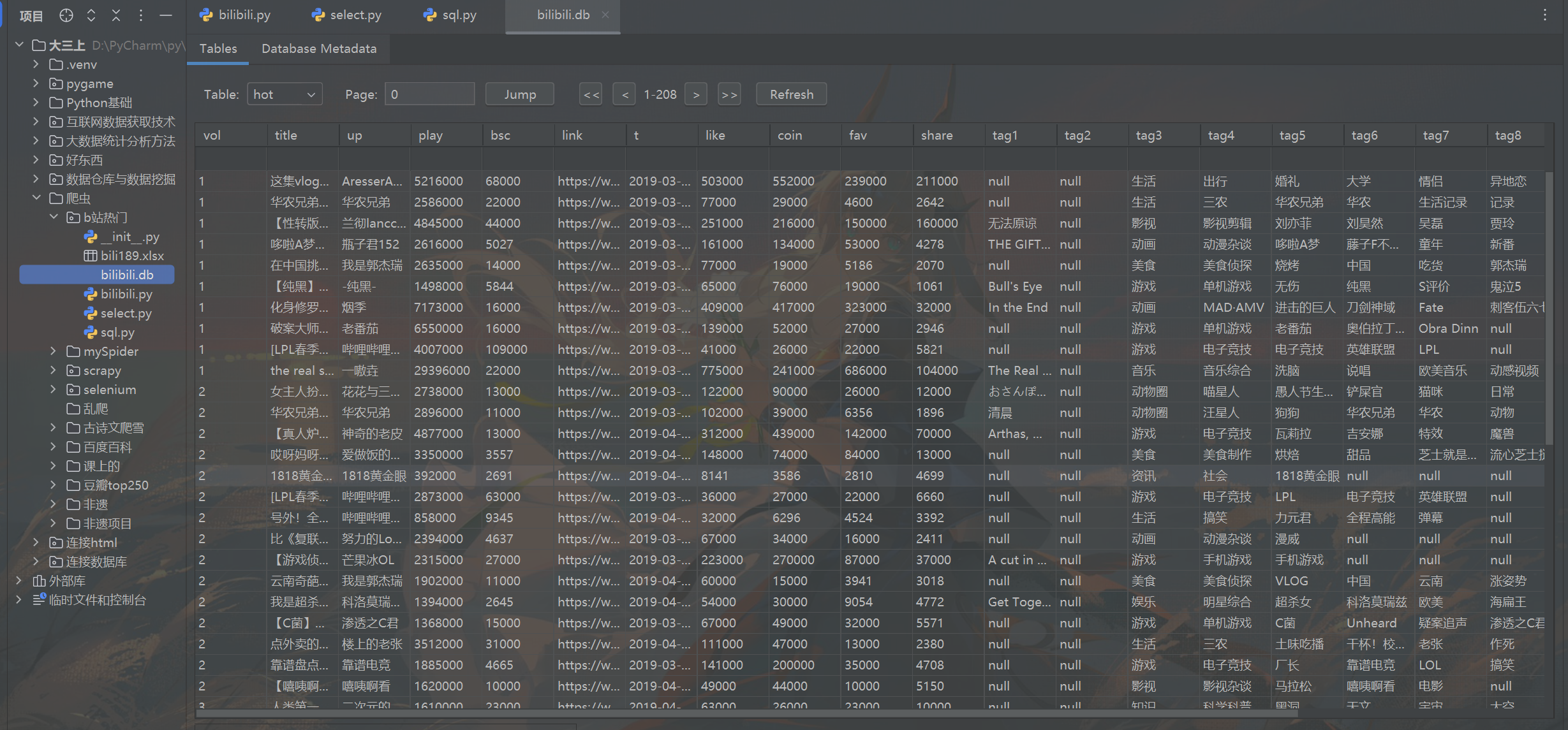The width and height of the screenshot is (1568, 730).
Task: Open editor tabs more options menu
Action: [x=1544, y=15]
